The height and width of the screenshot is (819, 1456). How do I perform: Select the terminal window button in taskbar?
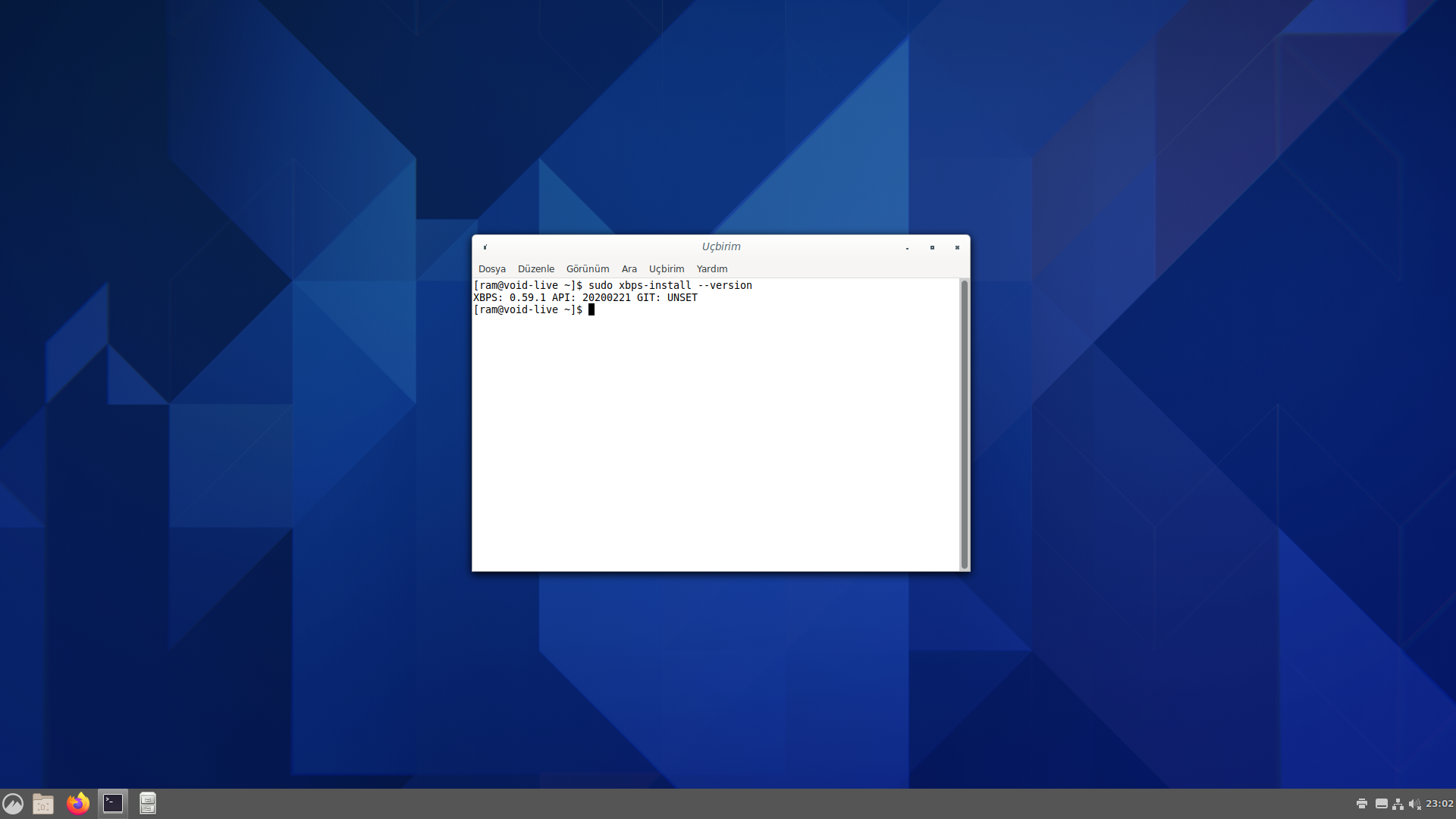113,804
